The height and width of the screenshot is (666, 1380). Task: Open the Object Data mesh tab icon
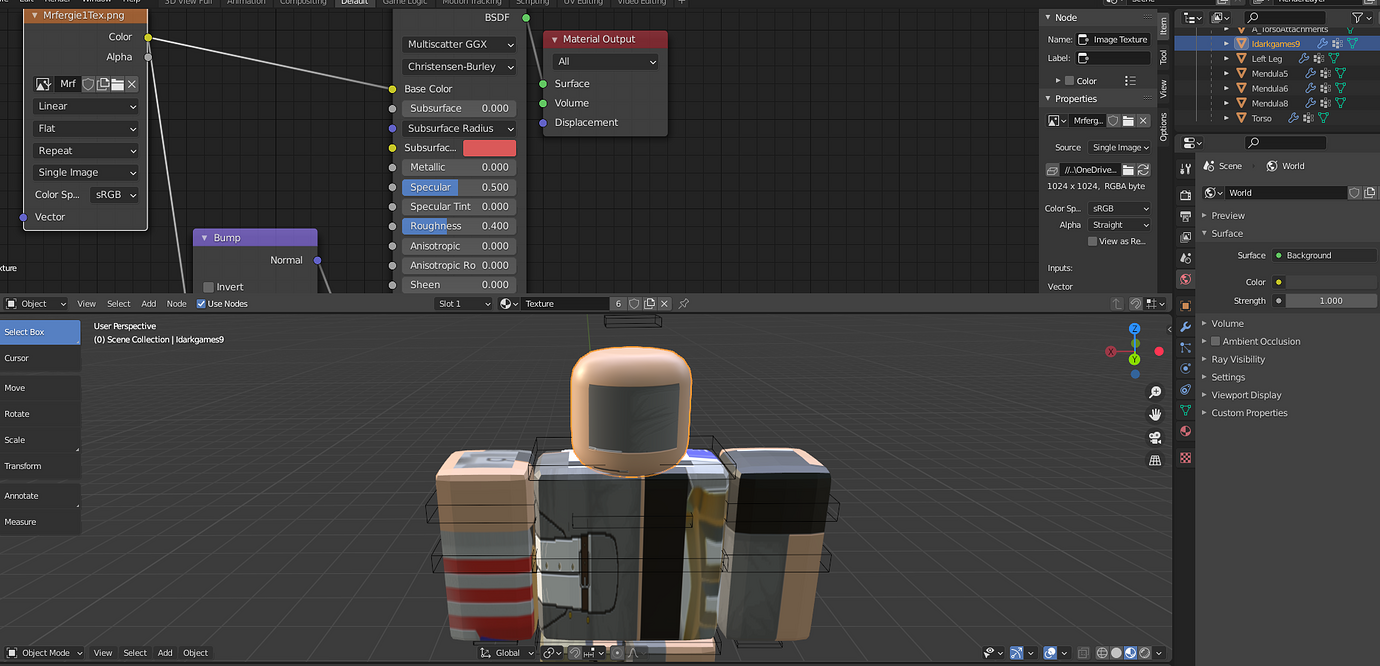[1185, 410]
